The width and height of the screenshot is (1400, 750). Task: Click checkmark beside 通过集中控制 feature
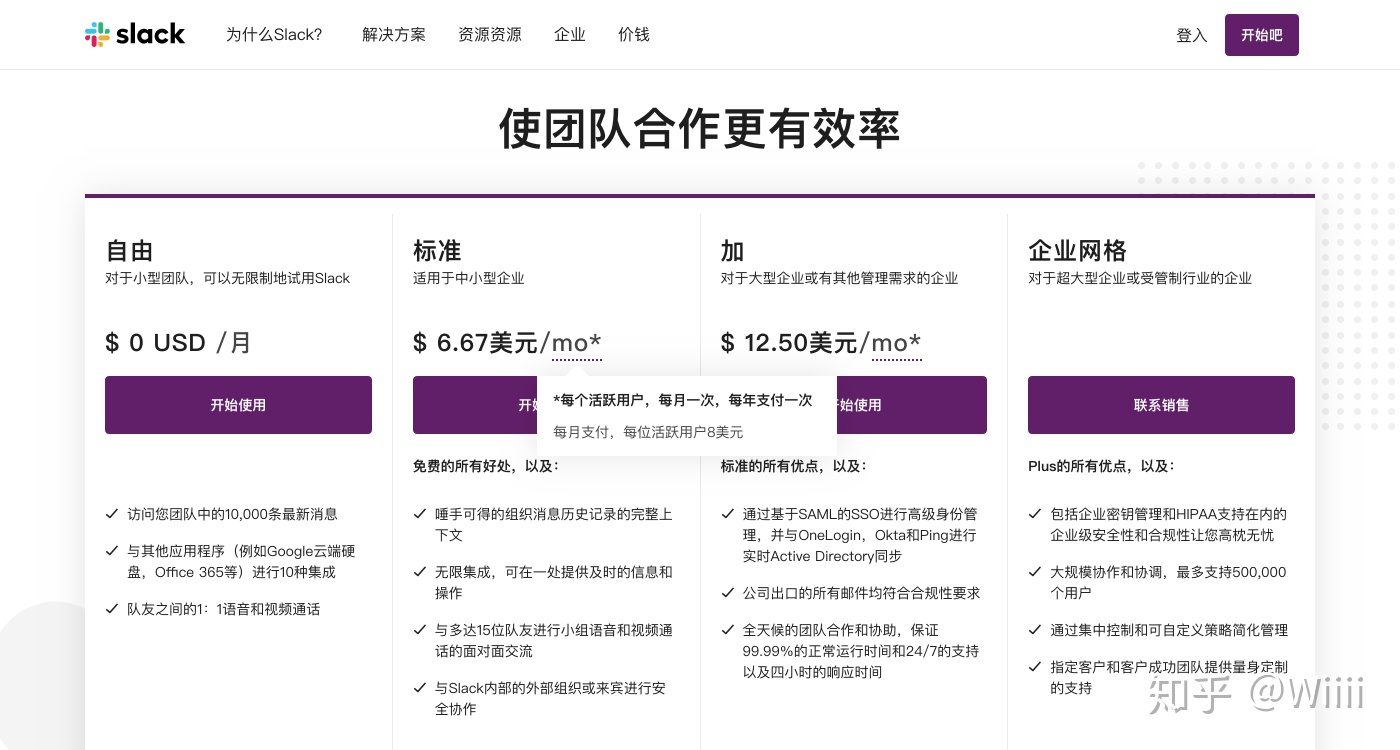coord(1035,630)
